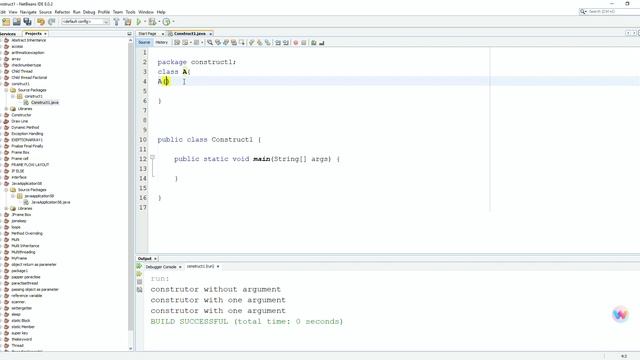Image resolution: width=640 pixels, height=360 pixels.
Task: Open the Debug Project dropdown arrow
Action: (x=159, y=22)
